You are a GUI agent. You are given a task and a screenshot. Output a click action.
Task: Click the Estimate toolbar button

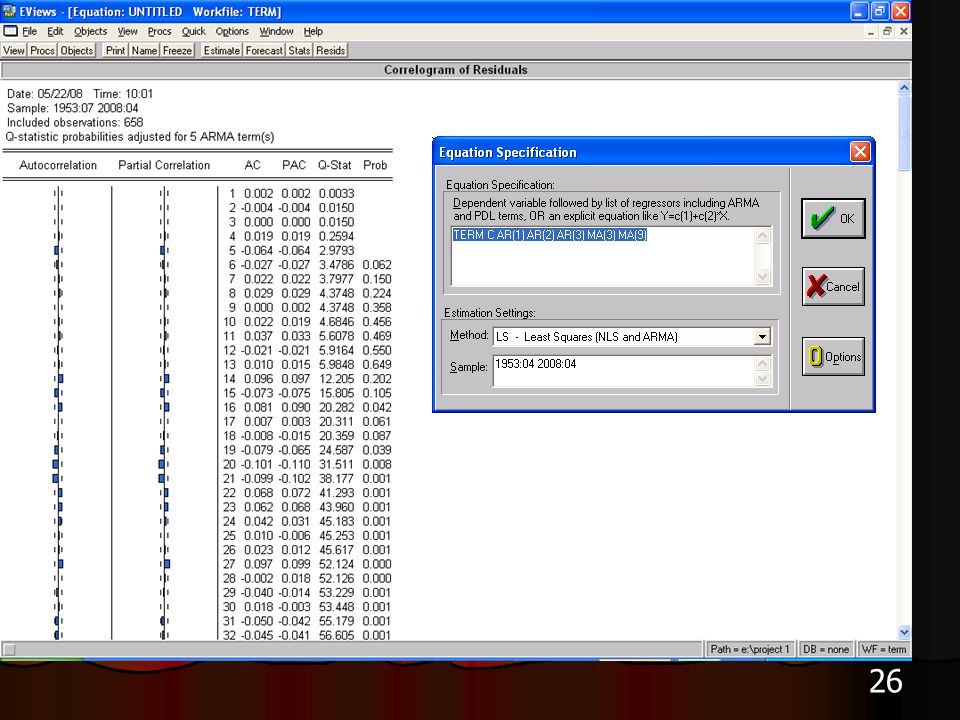pyautogui.click(x=222, y=51)
